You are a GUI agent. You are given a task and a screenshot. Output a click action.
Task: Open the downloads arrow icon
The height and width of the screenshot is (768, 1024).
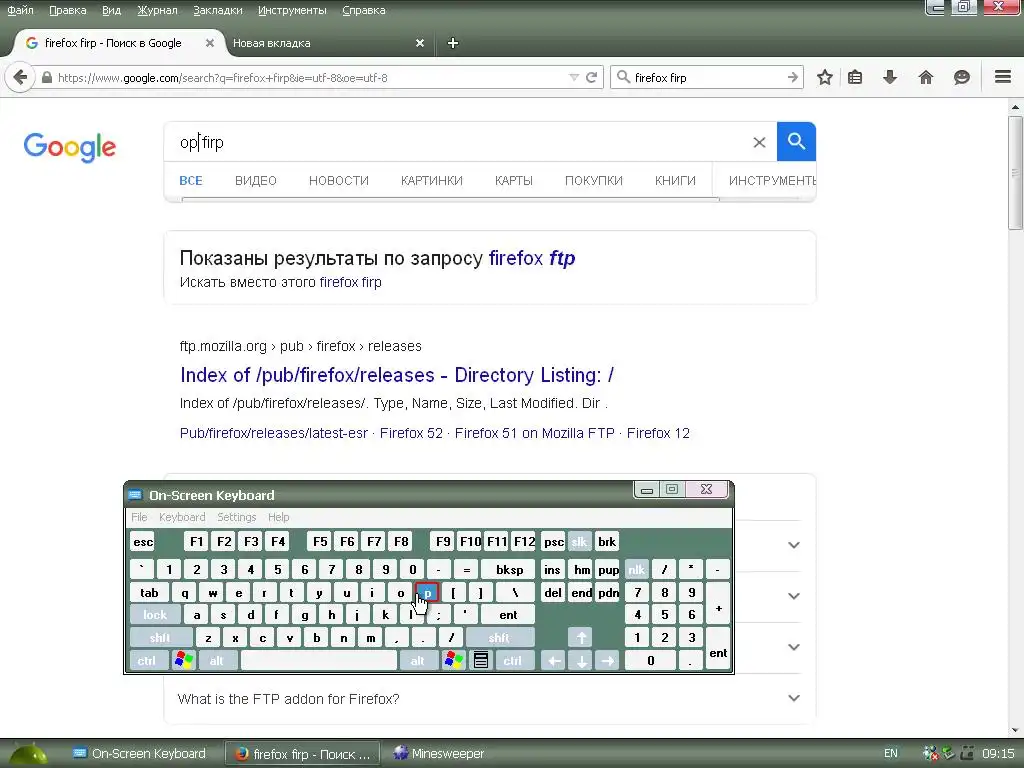[889, 78]
